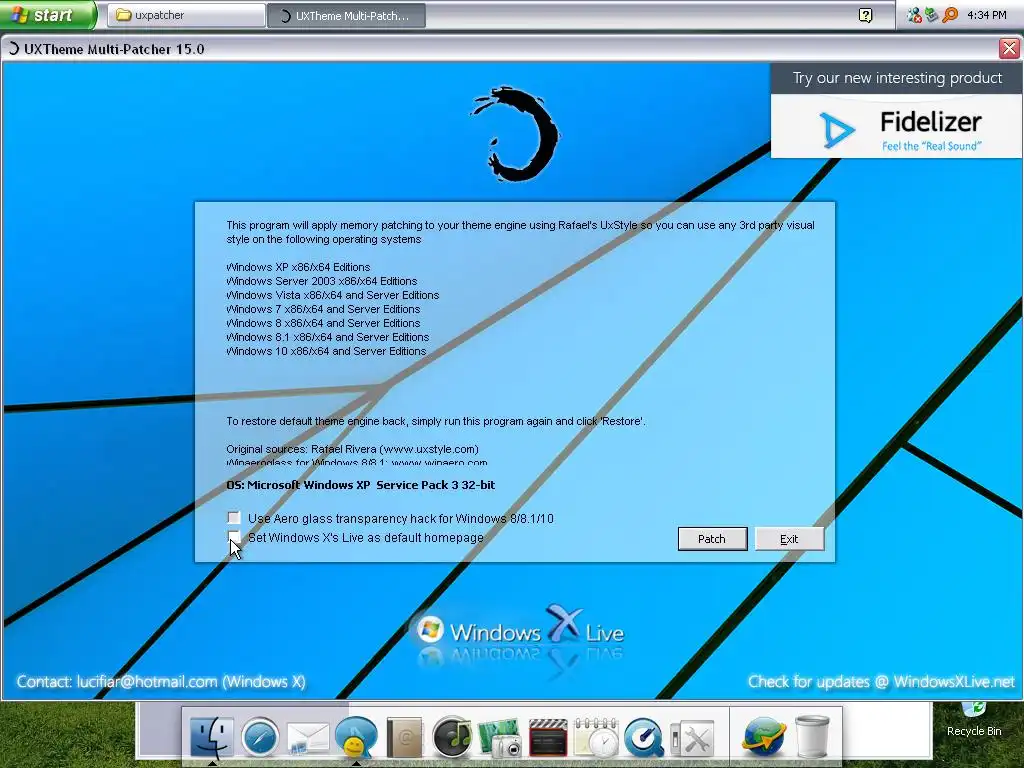Click the OS: Microsoft Windows XP label

point(360,485)
